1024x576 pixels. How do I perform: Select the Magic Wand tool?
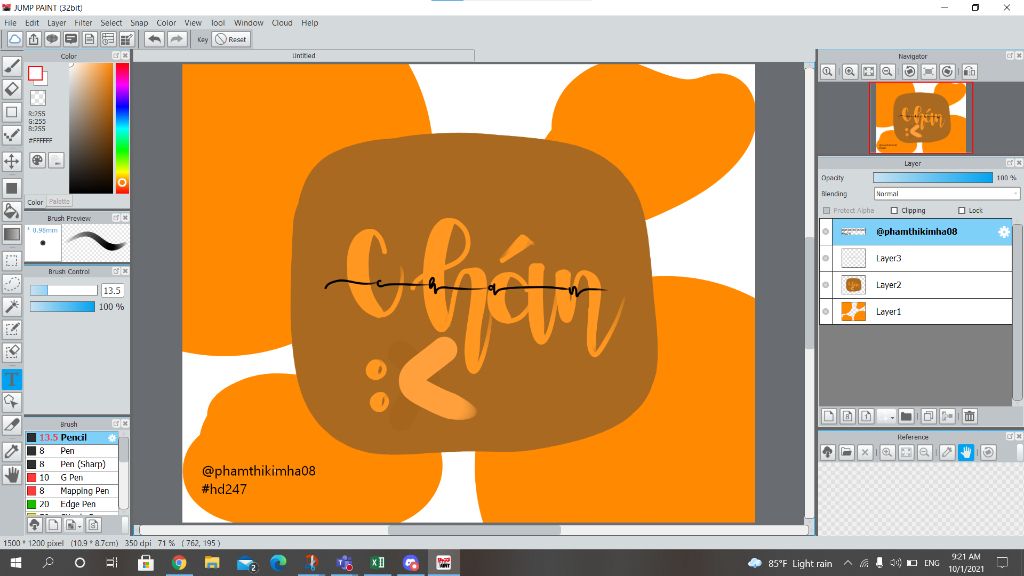click(12, 306)
